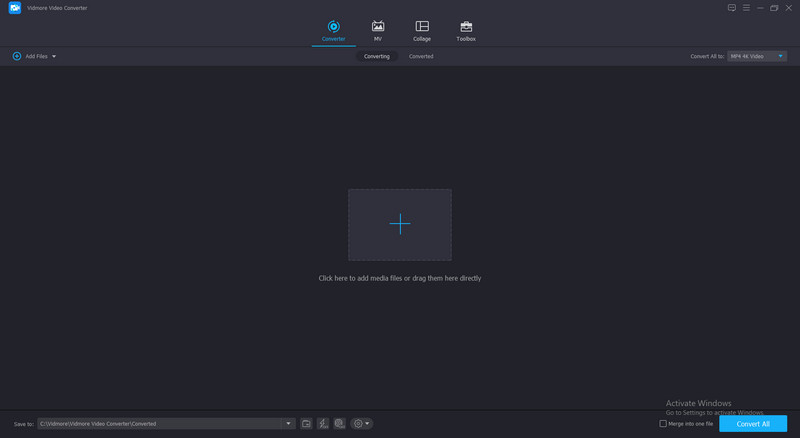The image size is (800, 438).
Task: Toggle the hardware acceleration lightning icon
Action: 323,424
